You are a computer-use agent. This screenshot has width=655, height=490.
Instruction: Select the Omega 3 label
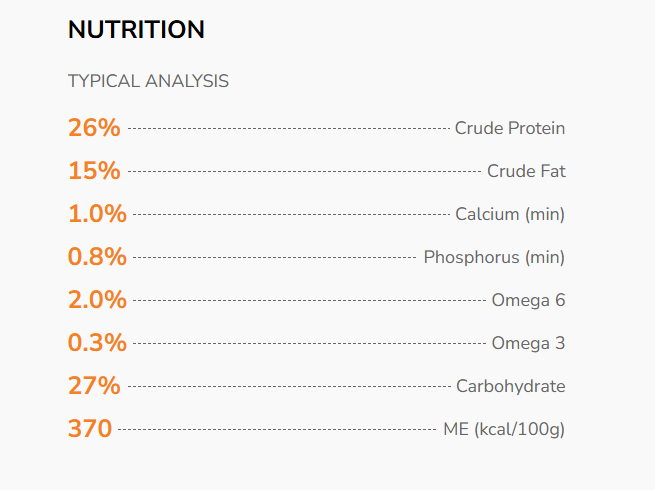(x=528, y=343)
